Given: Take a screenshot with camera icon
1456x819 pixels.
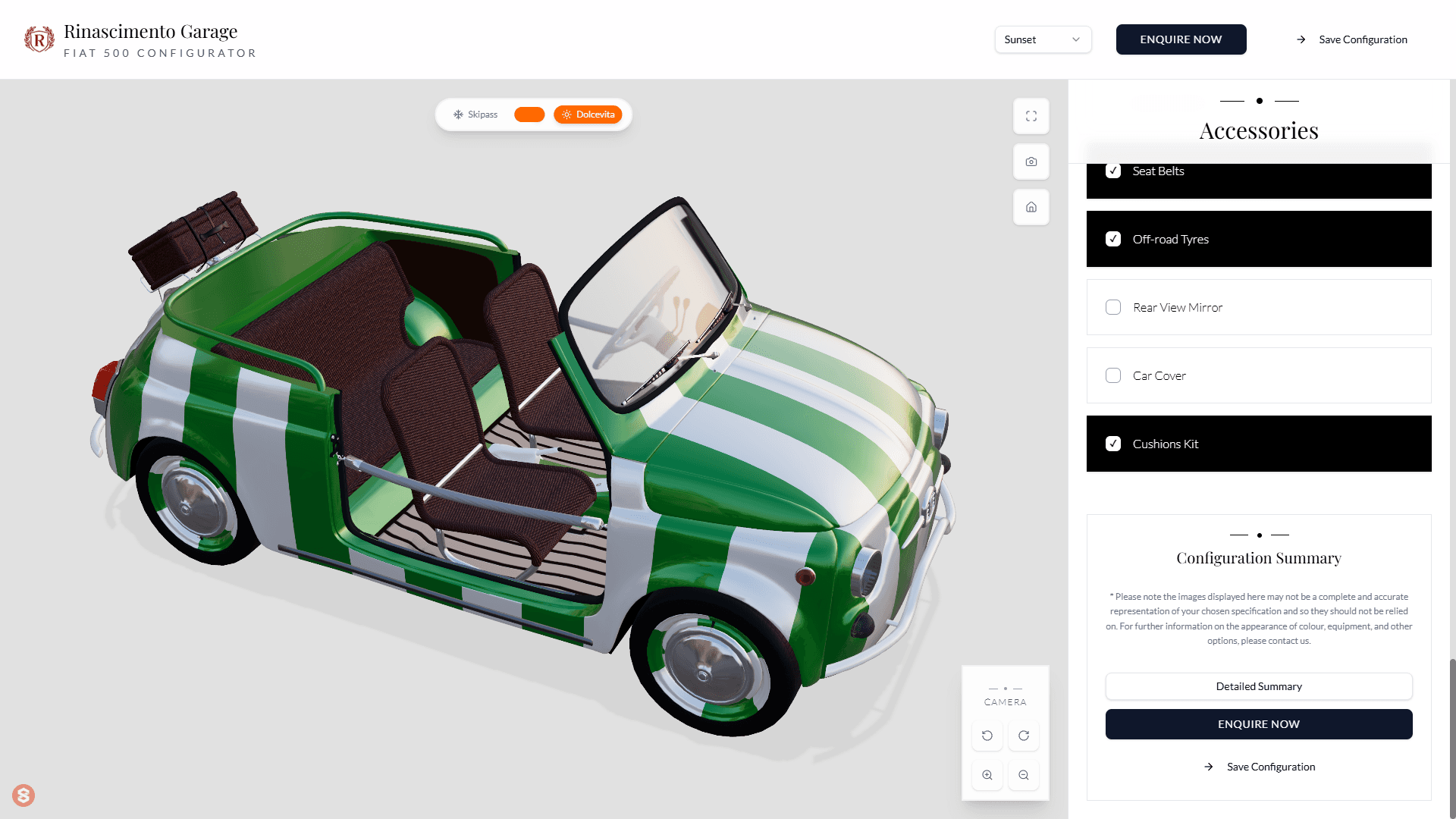Looking at the screenshot, I should 1031,162.
